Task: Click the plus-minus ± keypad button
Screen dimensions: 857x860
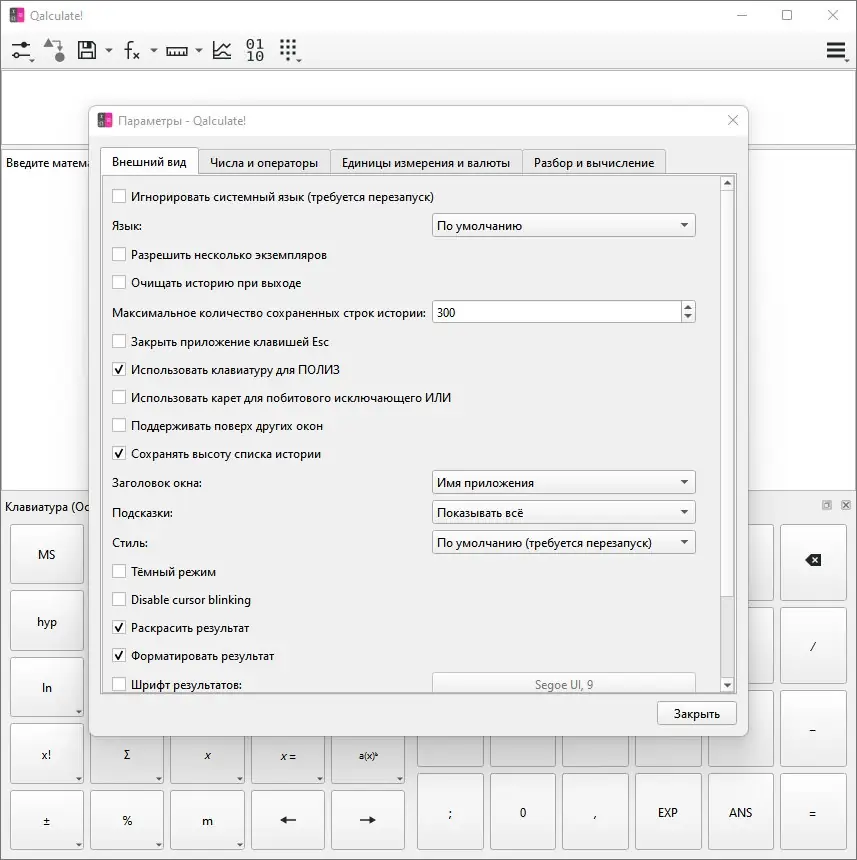Action: point(47,821)
